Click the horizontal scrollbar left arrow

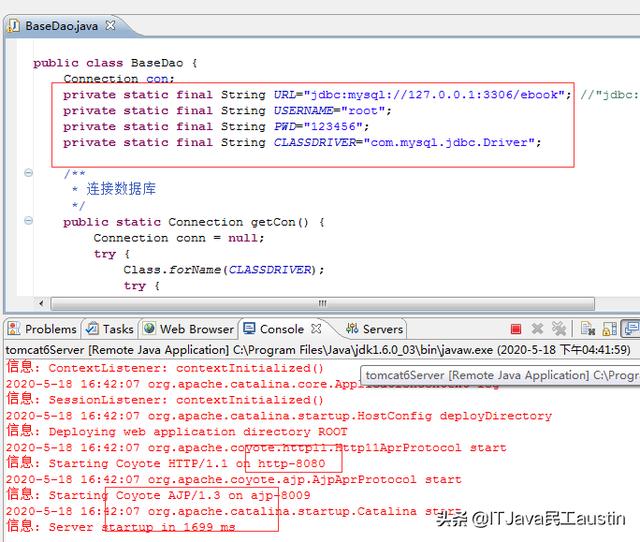41,303
